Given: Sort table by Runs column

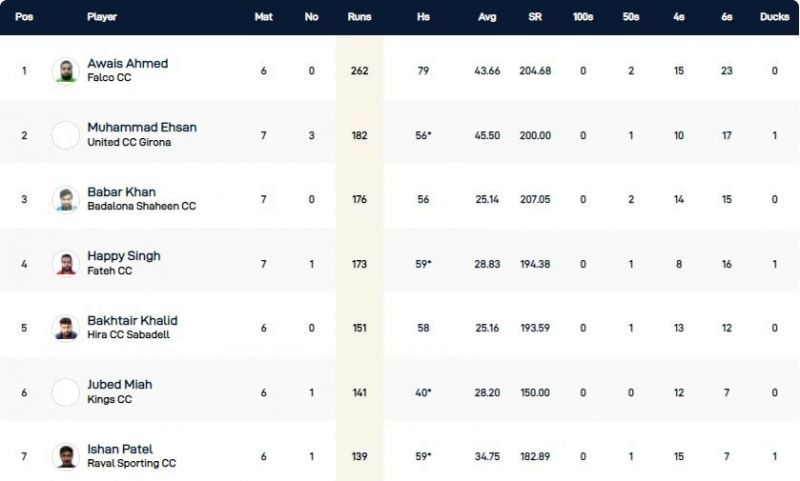Looking at the screenshot, I should pos(359,17).
